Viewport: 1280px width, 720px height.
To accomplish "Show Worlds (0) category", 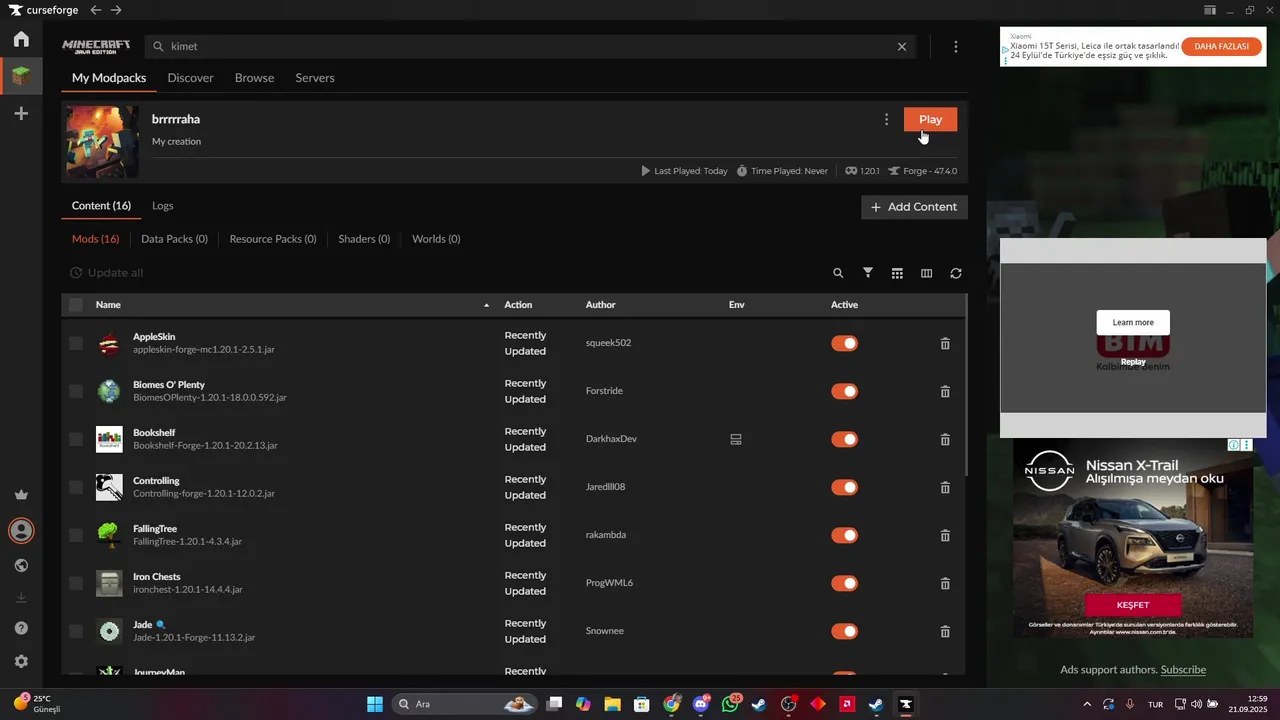I will [436, 239].
